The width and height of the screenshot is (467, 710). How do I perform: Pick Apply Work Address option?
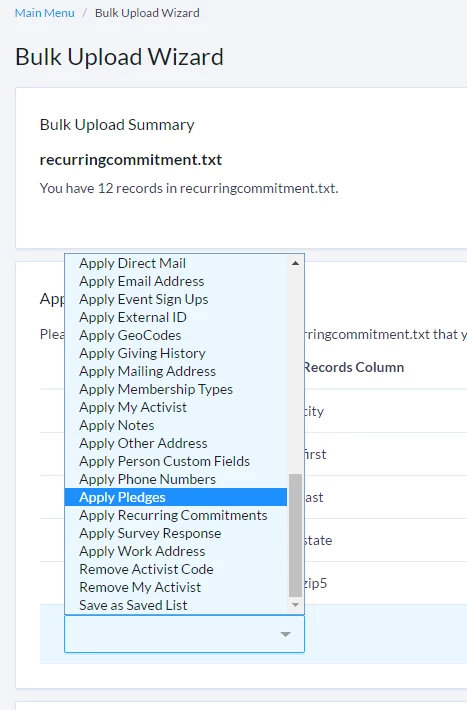176,551
